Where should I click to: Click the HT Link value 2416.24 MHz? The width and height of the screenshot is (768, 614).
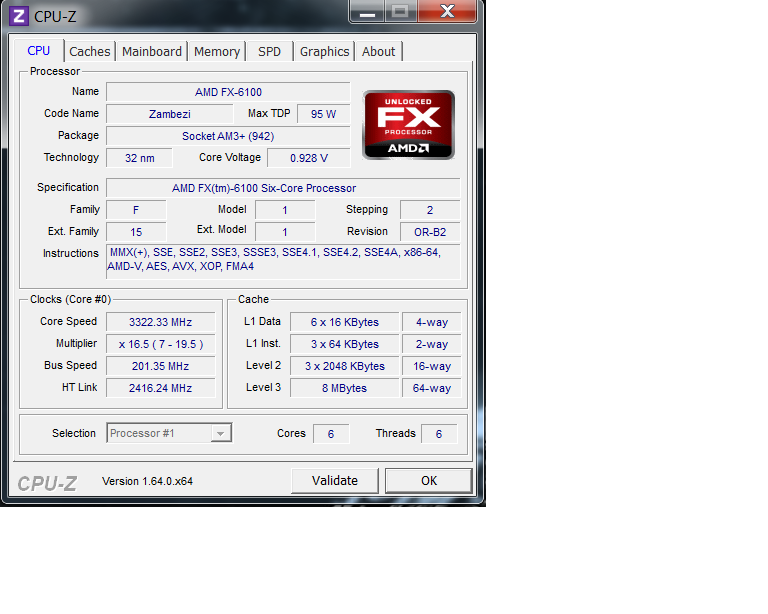click(x=161, y=388)
